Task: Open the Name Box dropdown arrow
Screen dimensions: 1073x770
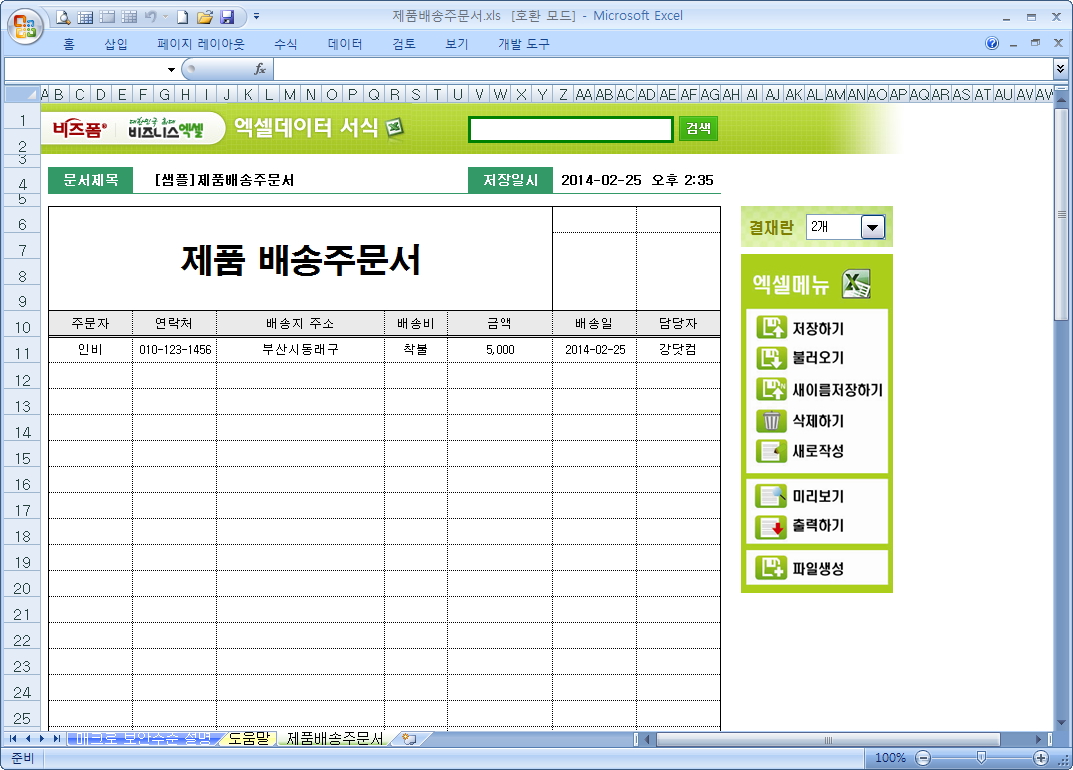Action: click(x=171, y=69)
